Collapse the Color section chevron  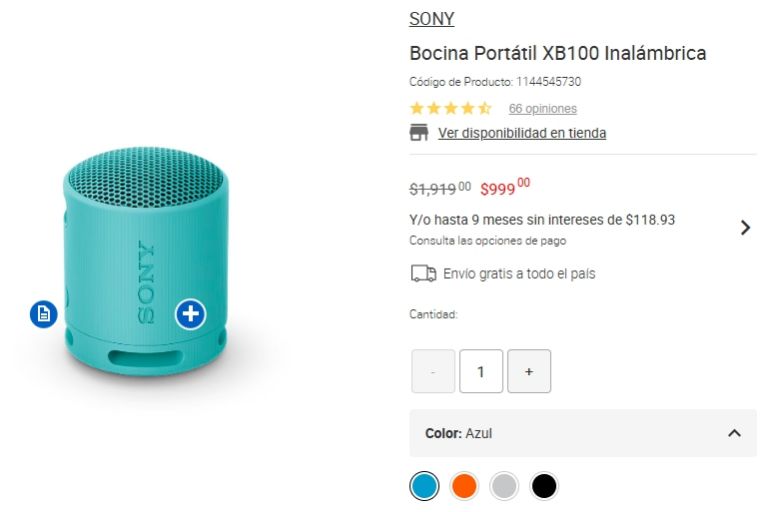coord(734,433)
